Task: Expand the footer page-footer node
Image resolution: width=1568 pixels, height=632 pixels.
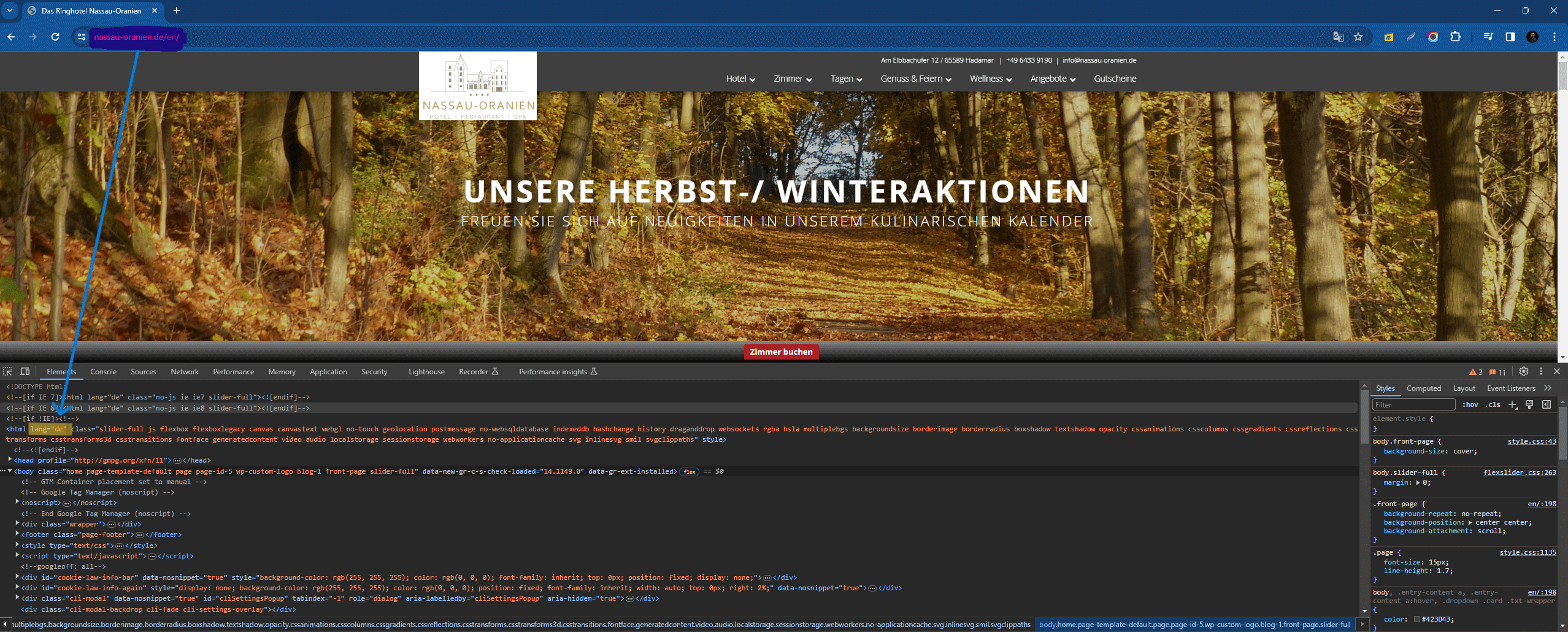Action: point(18,534)
